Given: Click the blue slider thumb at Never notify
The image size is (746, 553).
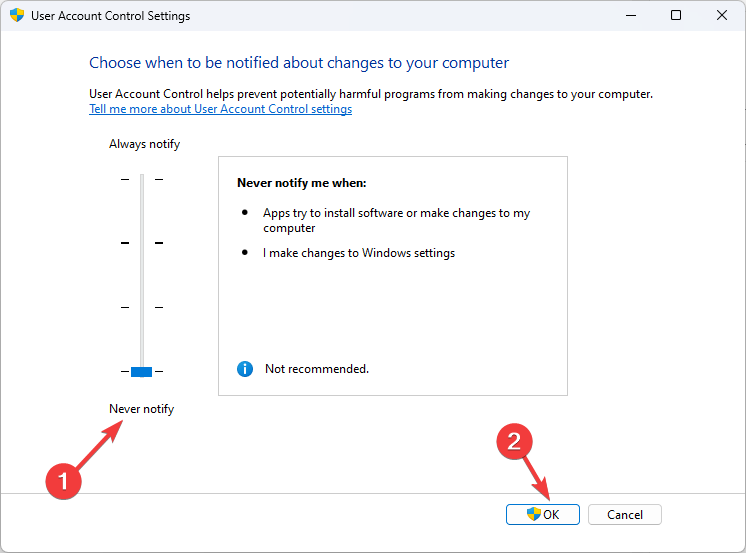Looking at the screenshot, I should (x=141, y=372).
